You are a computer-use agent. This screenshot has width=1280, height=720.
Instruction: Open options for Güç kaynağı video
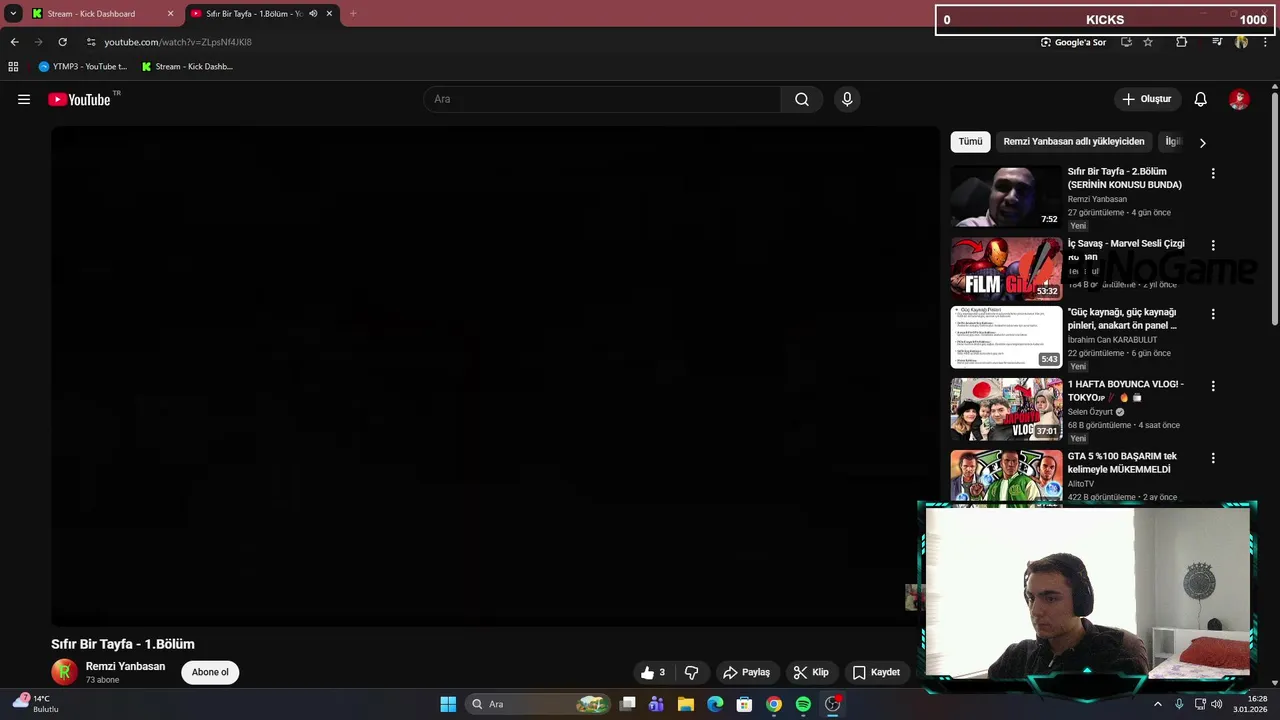point(1213,314)
